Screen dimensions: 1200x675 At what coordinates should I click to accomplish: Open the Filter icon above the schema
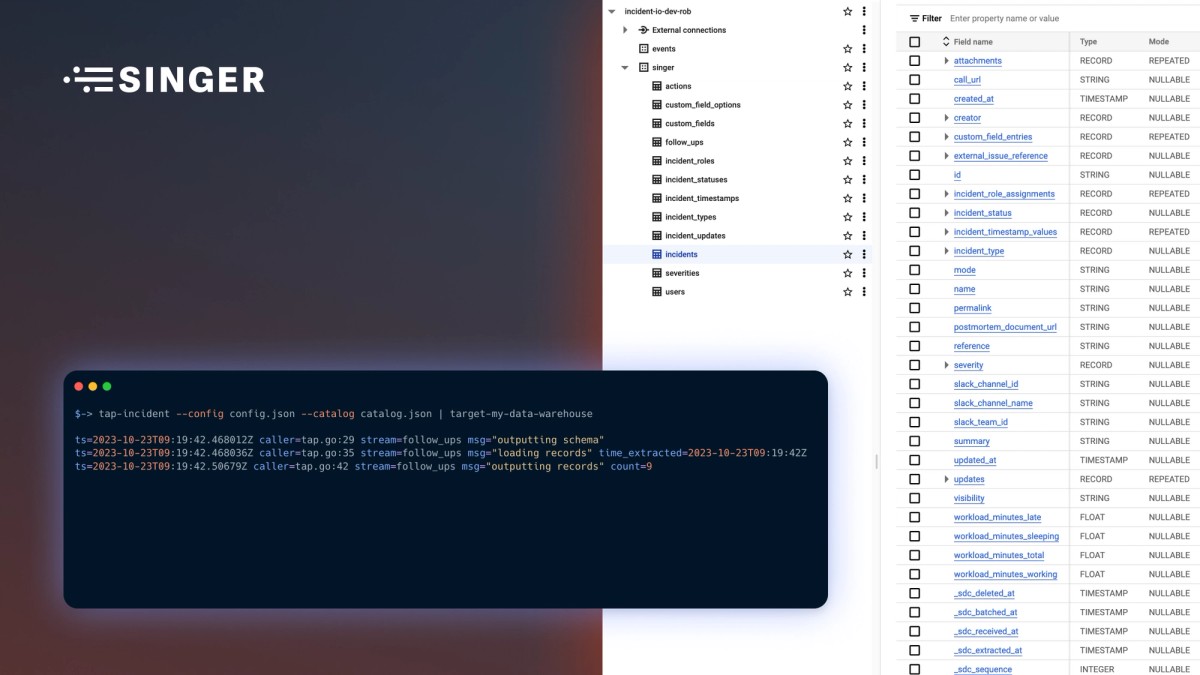click(x=916, y=18)
